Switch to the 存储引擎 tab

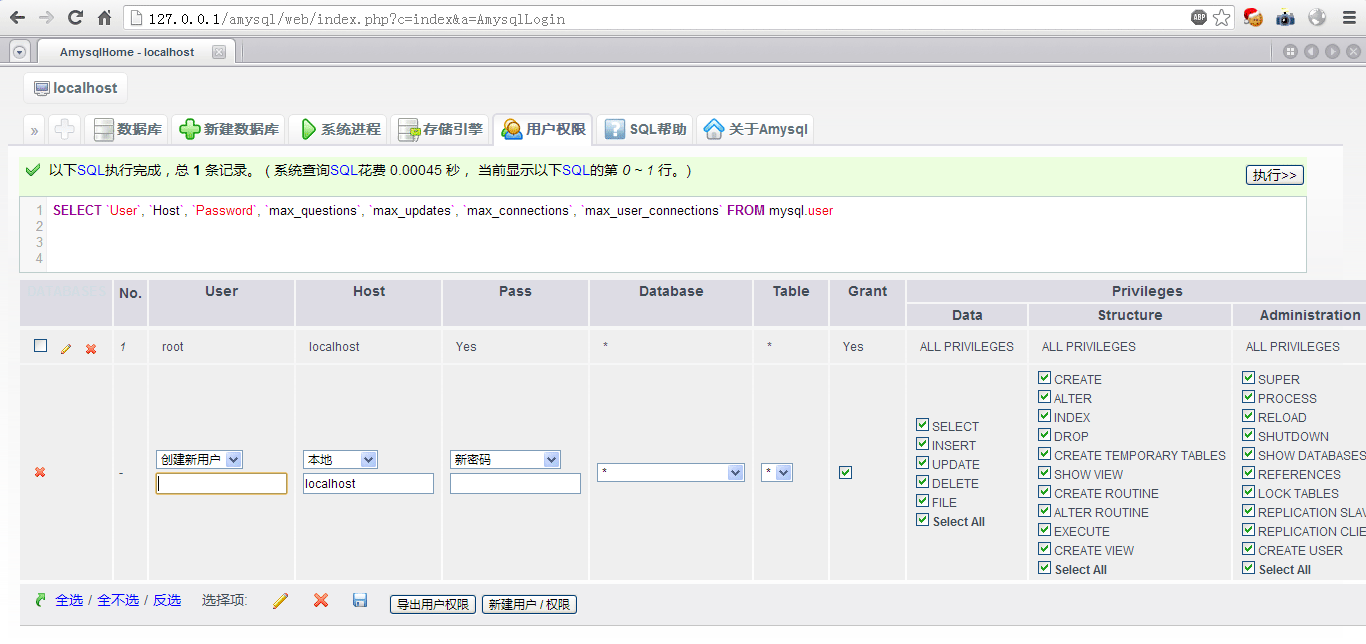[440, 129]
